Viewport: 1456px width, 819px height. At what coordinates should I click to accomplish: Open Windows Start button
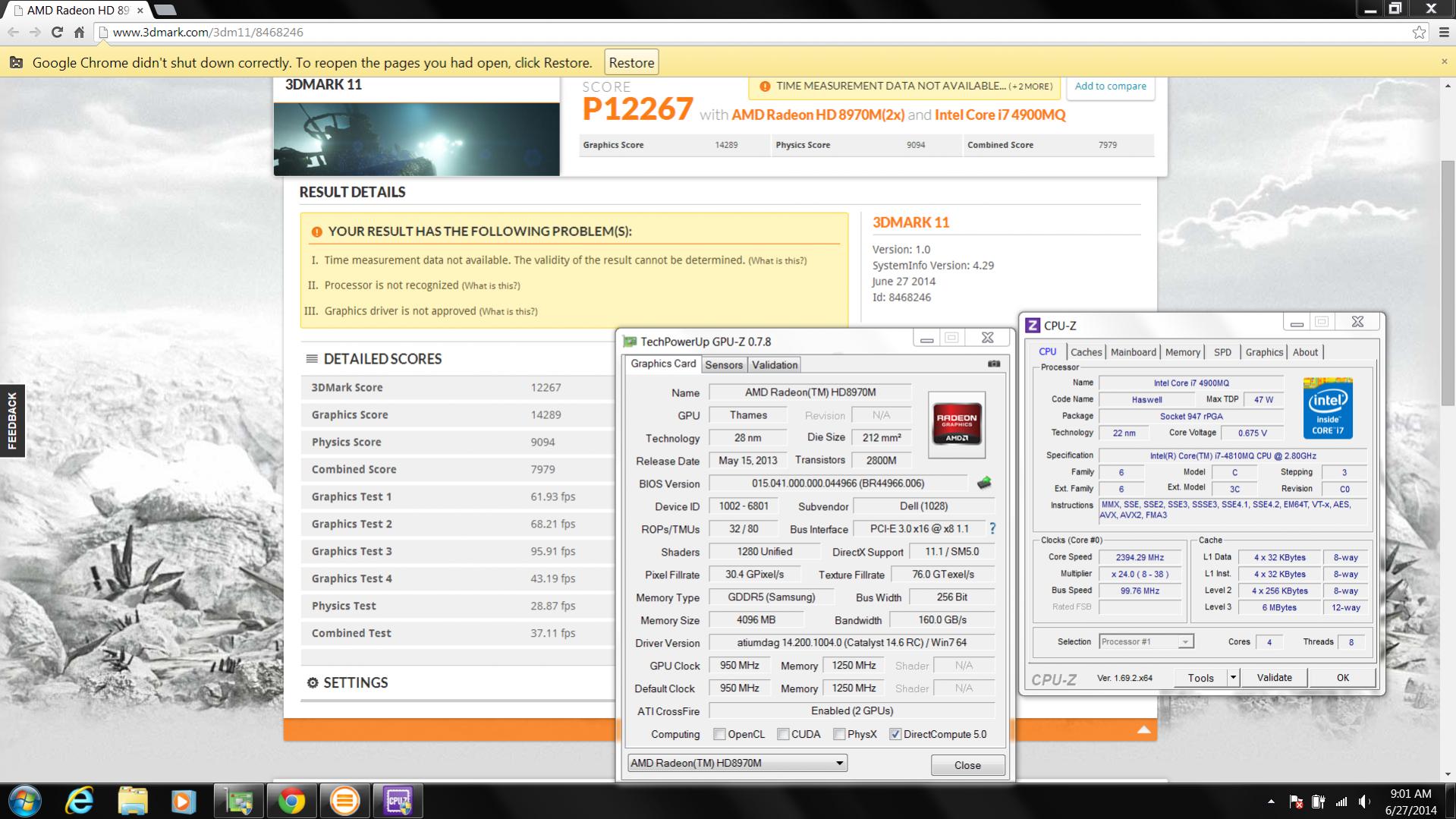[x=24, y=801]
